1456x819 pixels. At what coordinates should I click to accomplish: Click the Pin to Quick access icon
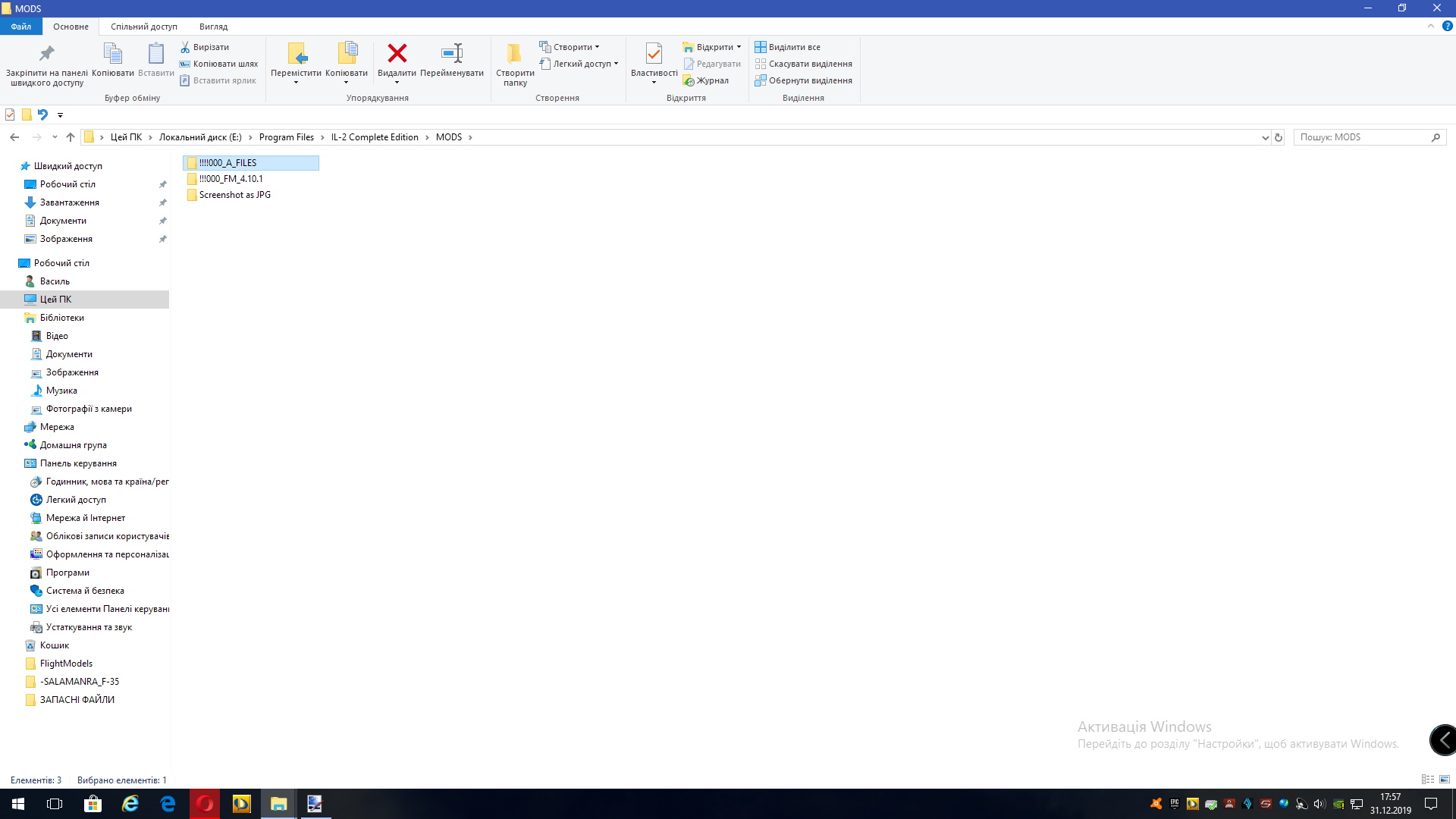tap(47, 54)
